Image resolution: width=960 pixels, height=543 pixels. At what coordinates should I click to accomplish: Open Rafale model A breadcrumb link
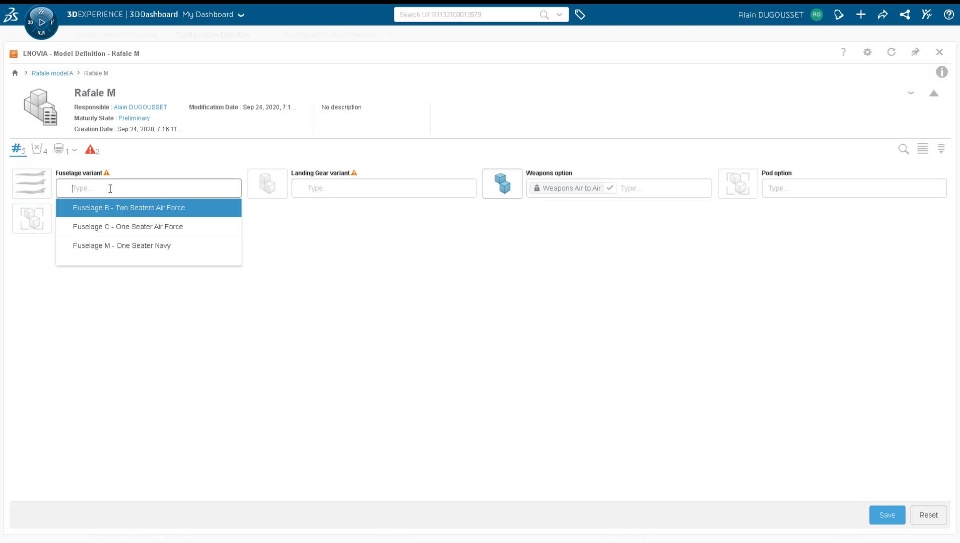pos(52,73)
